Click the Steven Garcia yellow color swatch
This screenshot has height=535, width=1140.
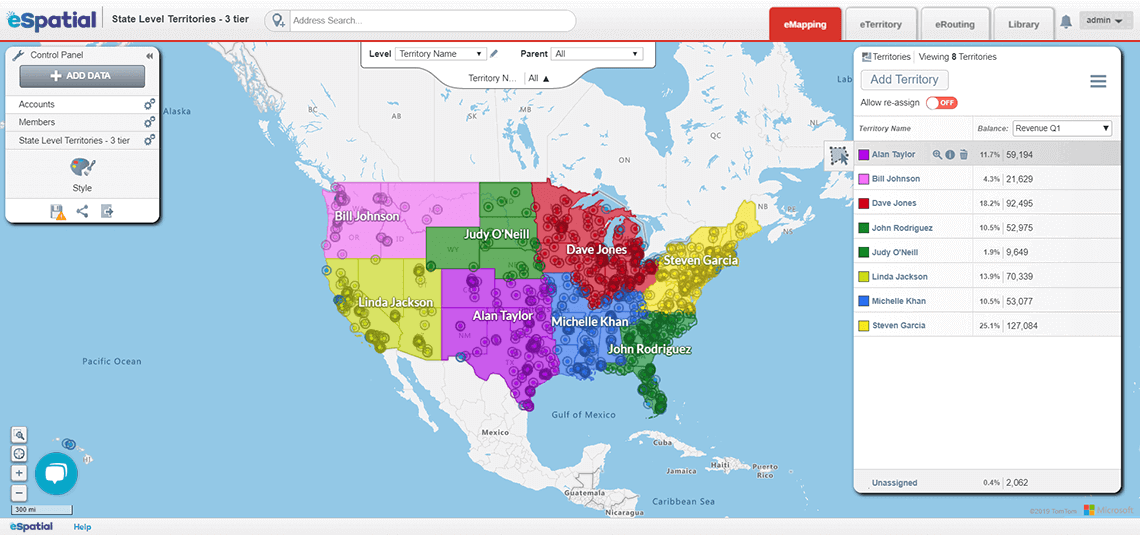click(863, 326)
